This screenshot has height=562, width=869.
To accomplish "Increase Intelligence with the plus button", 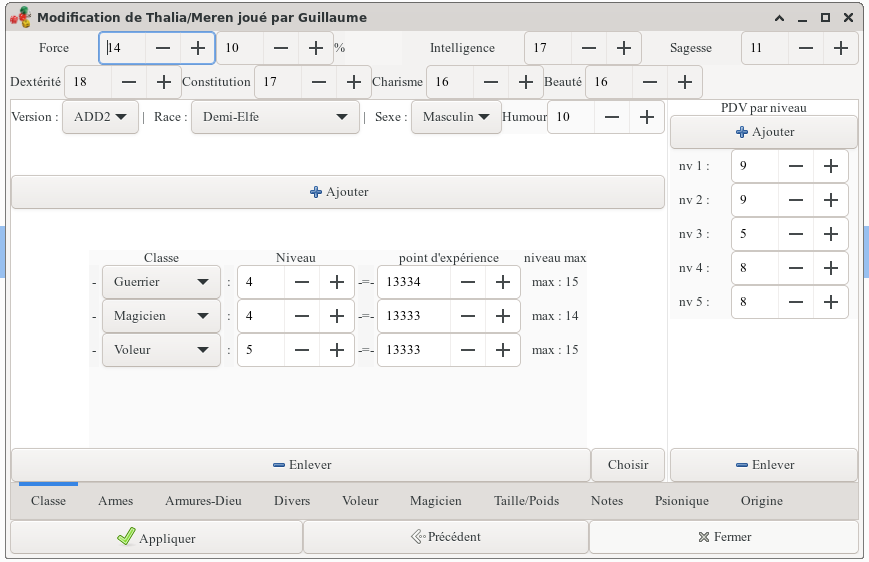I will tap(624, 48).
